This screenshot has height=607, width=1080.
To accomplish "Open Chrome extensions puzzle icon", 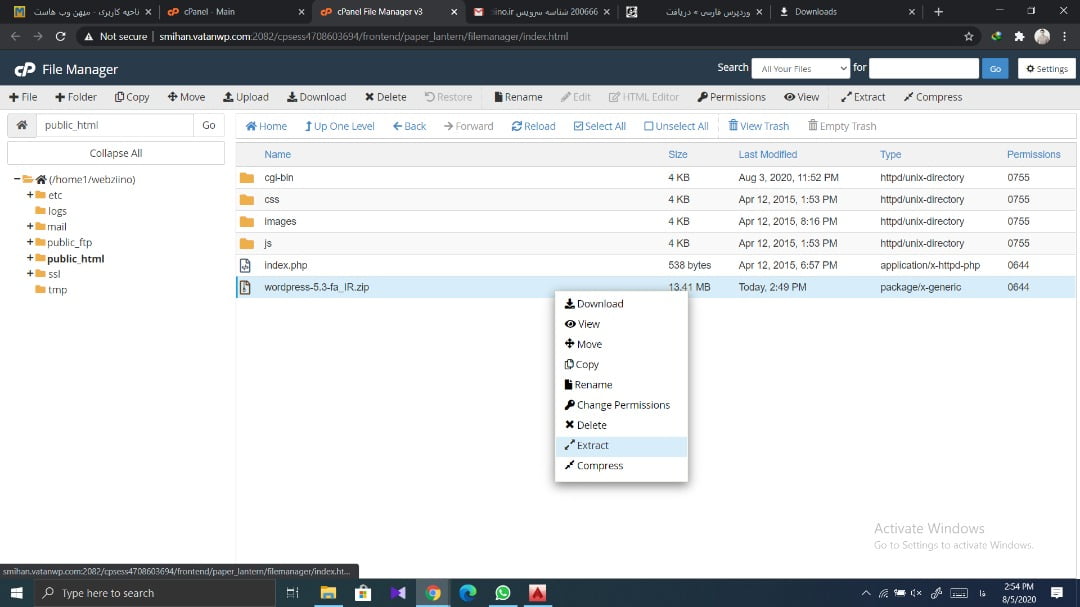I will (1019, 37).
